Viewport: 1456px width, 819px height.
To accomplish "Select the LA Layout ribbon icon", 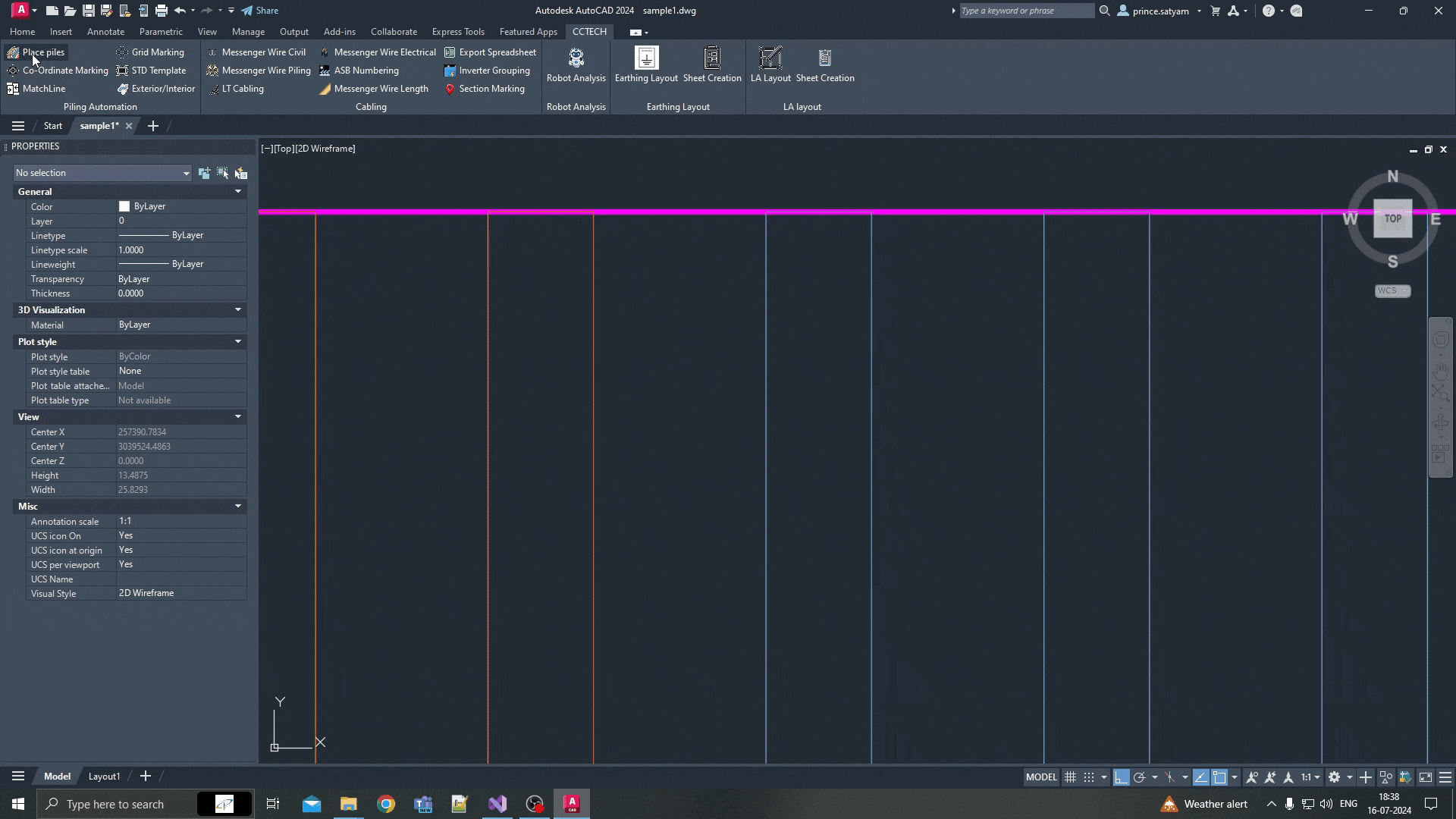I will pos(770,64).
